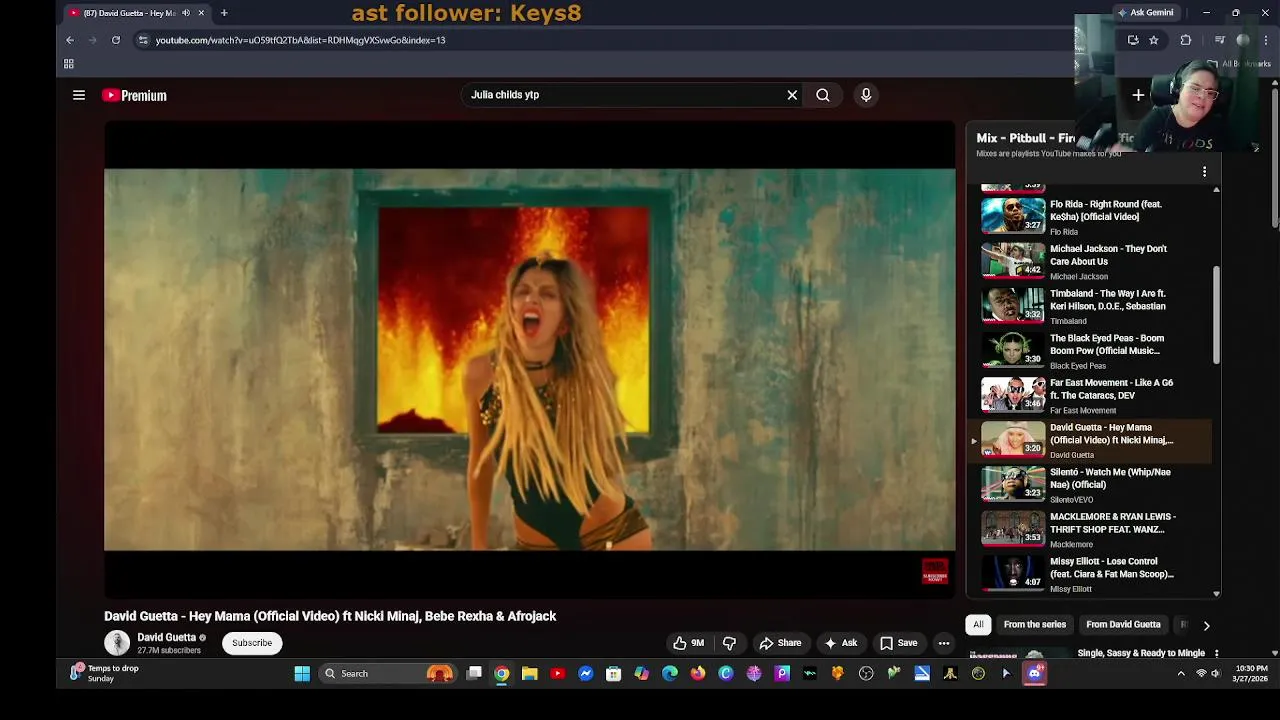Viewport: 1280px width, 720px height.
Task: Mute the David Guetta tab audio
Action: [186, 13]
